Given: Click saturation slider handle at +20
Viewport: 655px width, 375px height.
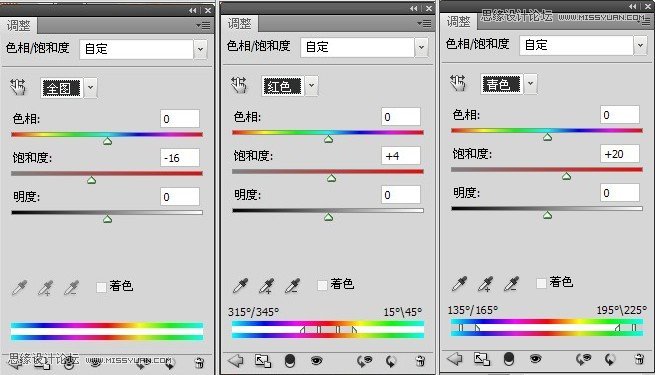Looking at the screenshot, I should [x=566, y=177].
